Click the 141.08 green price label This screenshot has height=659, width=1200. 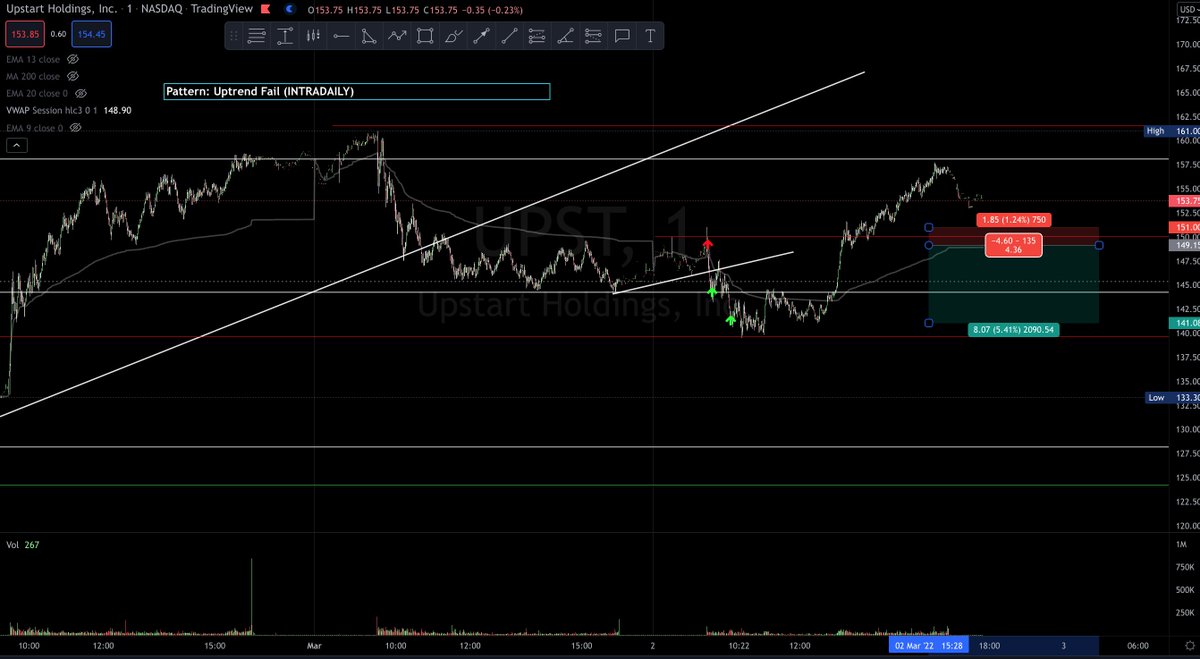1183,323
